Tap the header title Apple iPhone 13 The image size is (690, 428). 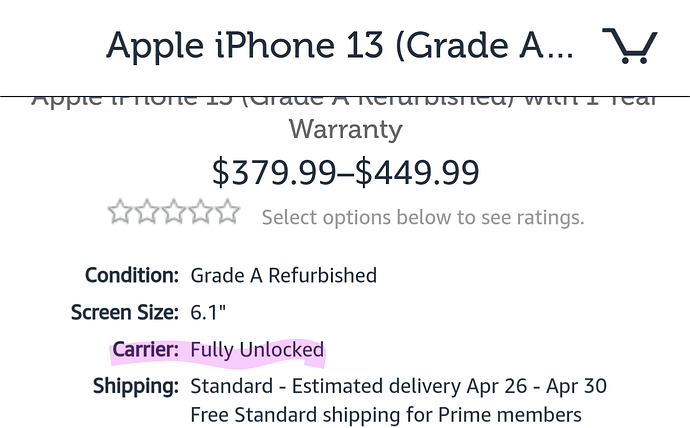tap(340, 45)
